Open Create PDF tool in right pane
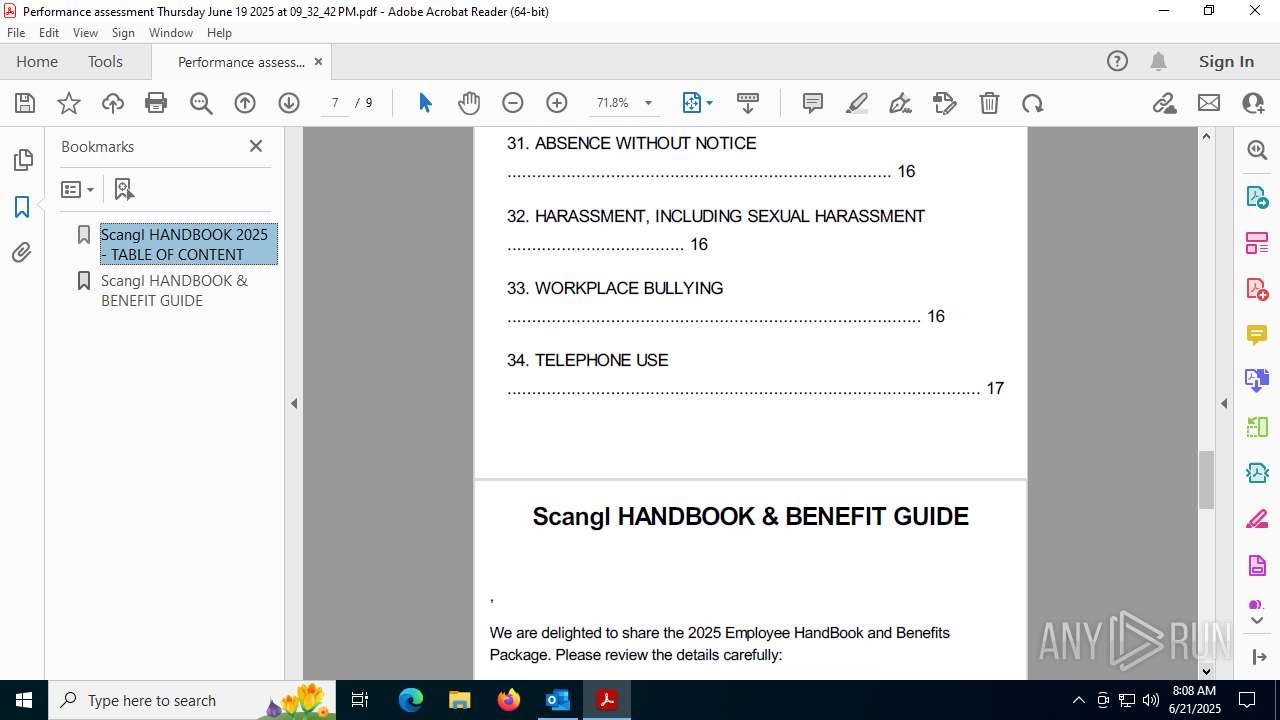Image resolution: width=1280 pixels, height=720 pixels. coord(1257,288)
